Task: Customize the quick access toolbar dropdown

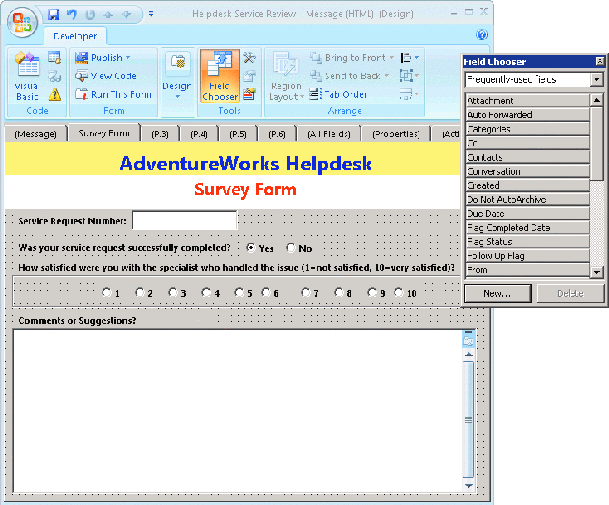Action: click(x=151, y=14)
